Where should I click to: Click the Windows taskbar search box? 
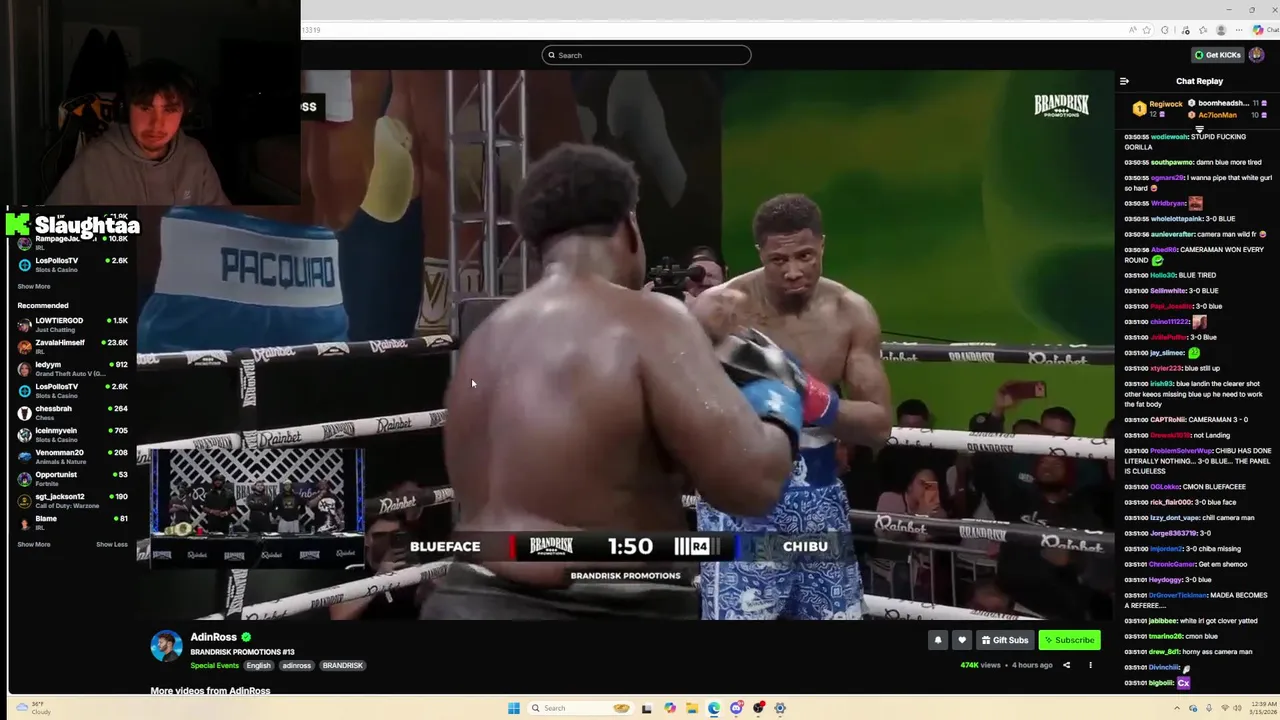coord(580,708)
